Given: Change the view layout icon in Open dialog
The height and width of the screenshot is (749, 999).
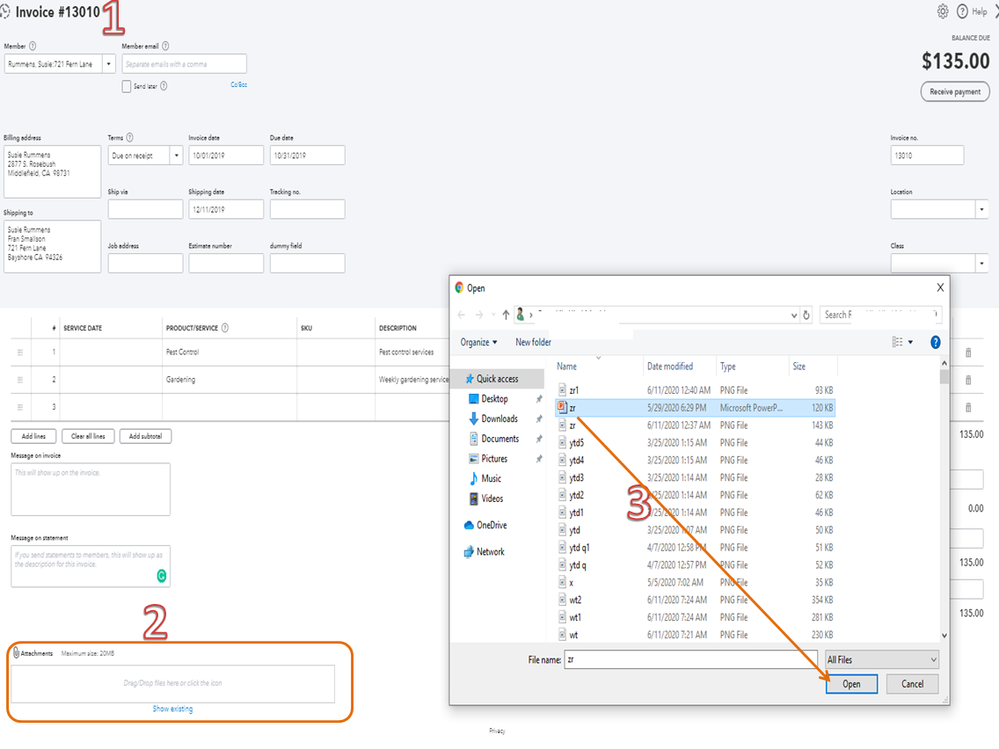Looking at the screenshot, I should coord(897,342).
